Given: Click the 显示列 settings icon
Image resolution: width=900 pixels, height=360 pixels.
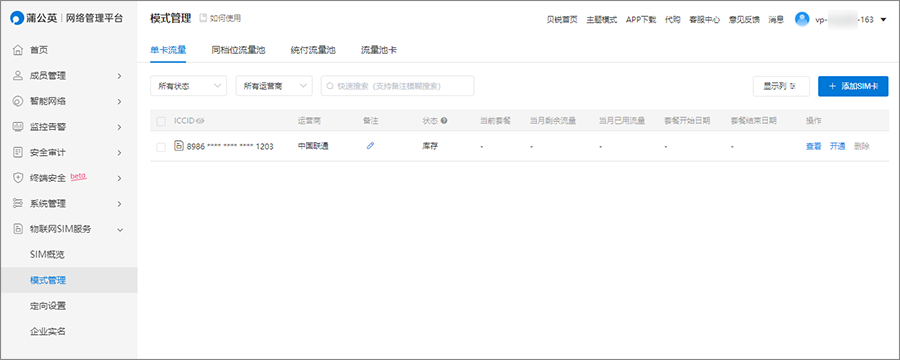Looking at the screenshot, I should coord(793,86).
